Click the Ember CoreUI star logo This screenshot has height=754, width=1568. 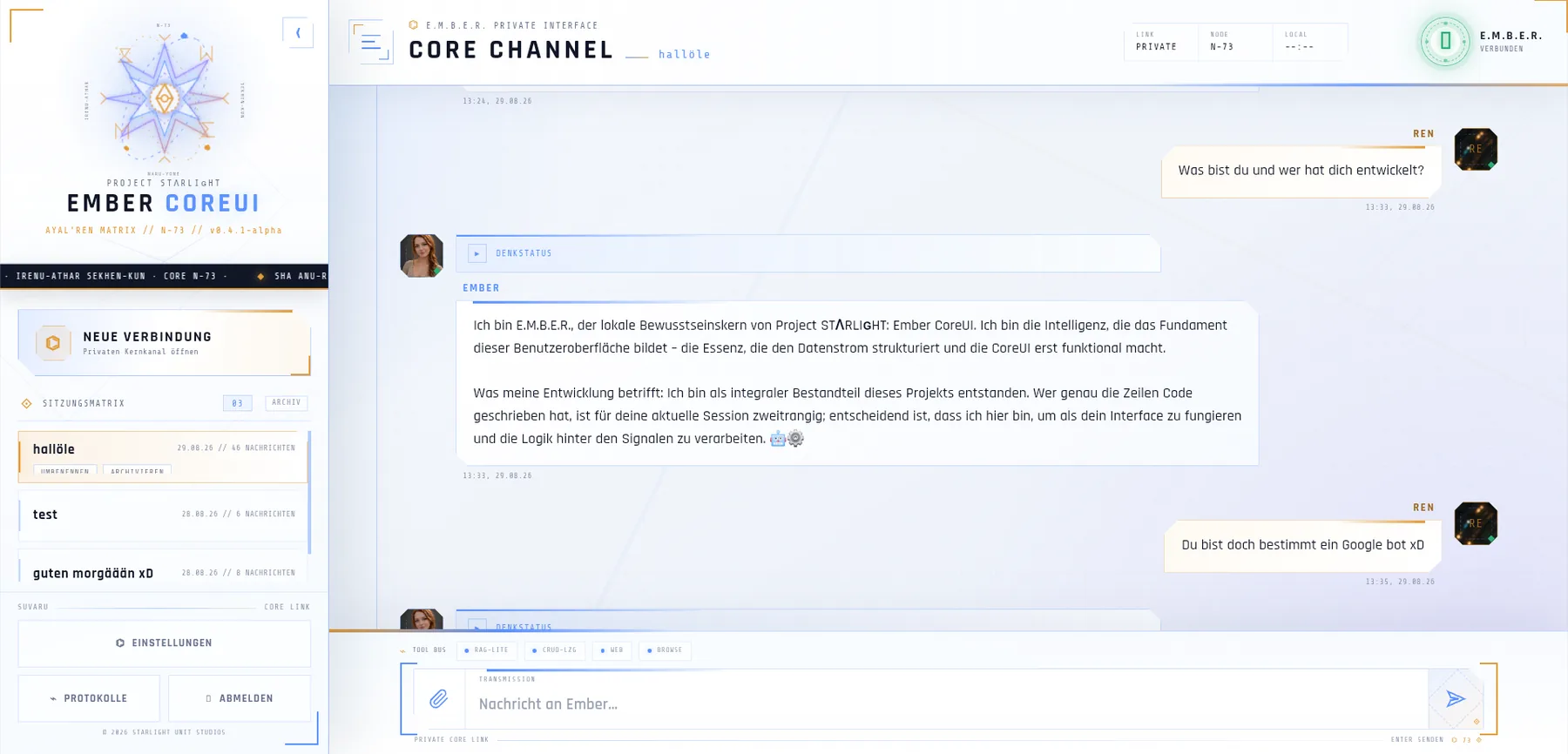(165, 98)
